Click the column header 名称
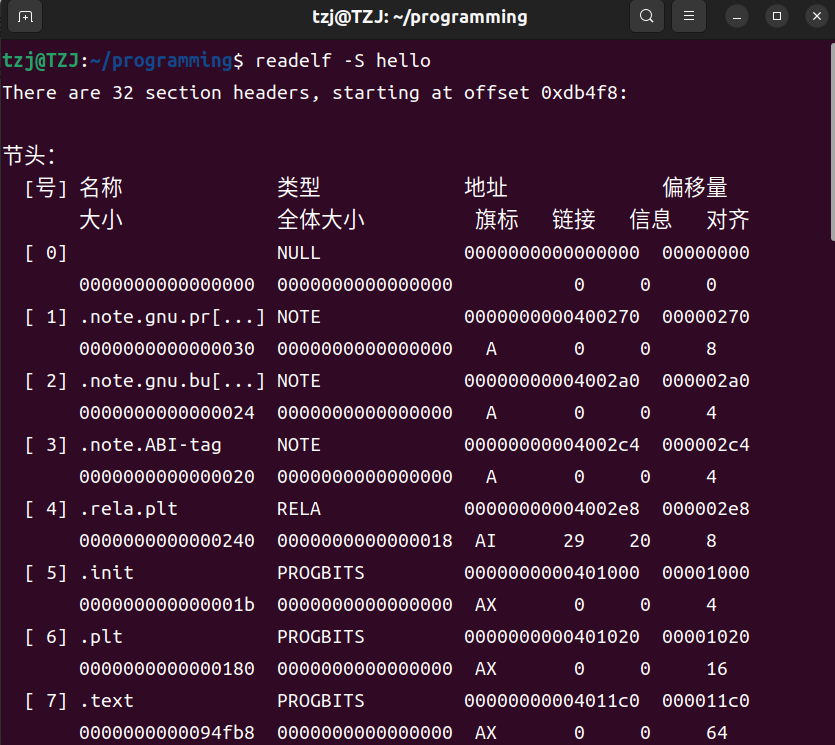 pyautogui.click(x=101, y=187)
